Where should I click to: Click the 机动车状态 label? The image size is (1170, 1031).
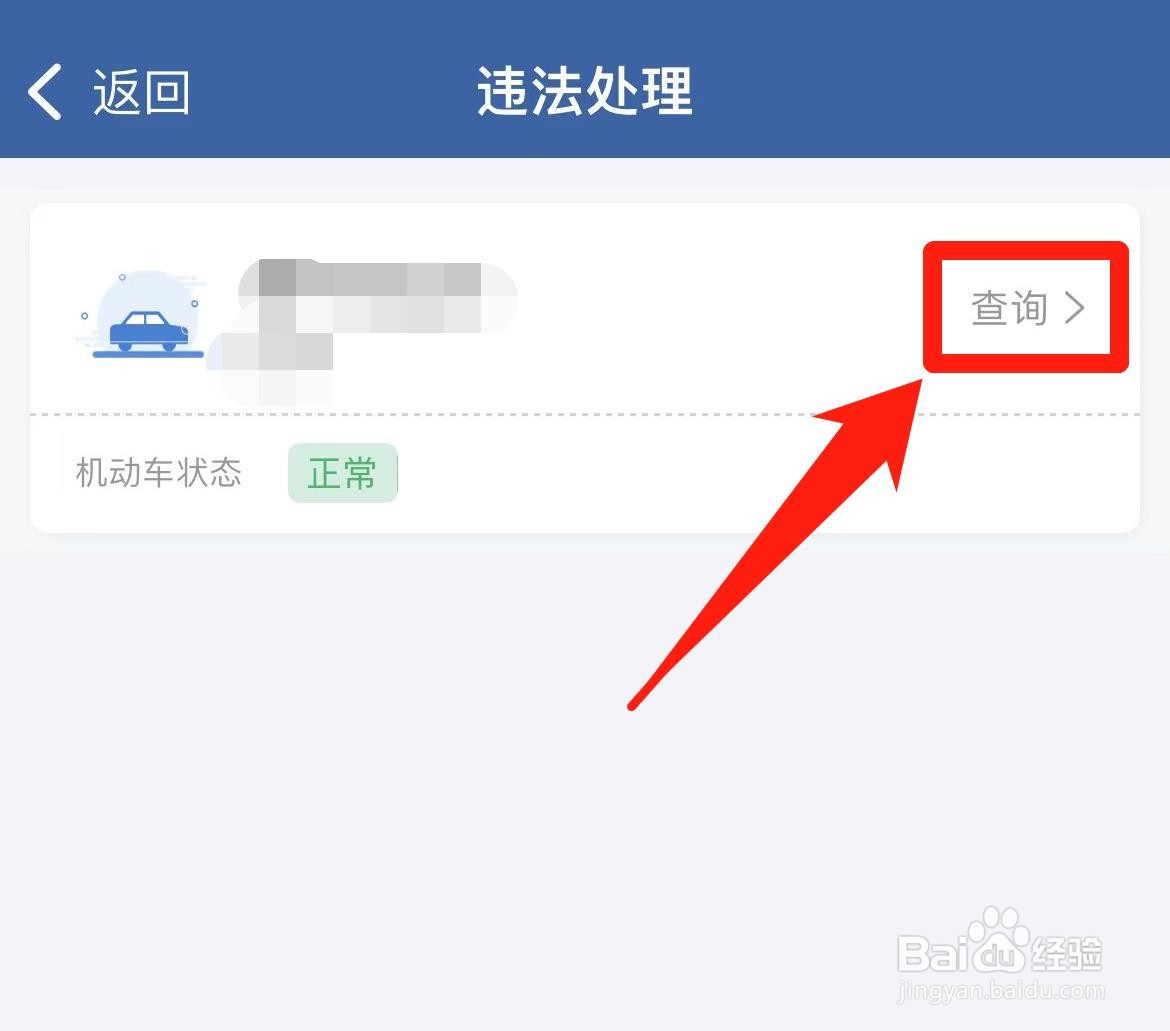(158, 473)
